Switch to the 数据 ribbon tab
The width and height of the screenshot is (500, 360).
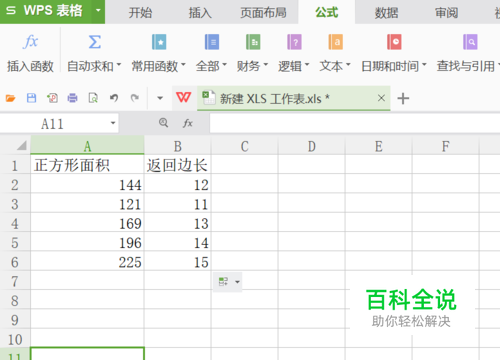tap(386, 13)
